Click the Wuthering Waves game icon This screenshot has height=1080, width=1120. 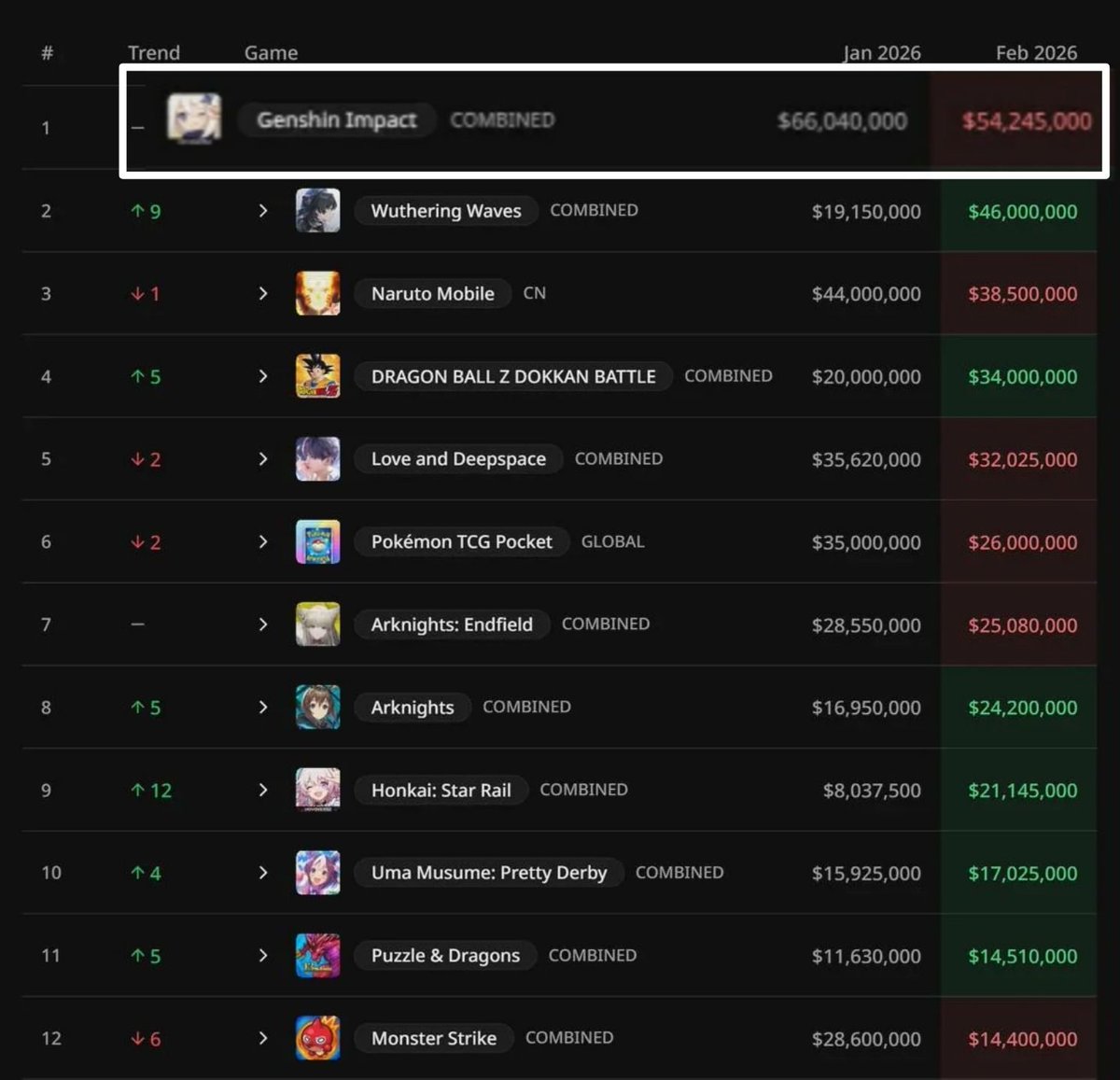tap(318, 210)
